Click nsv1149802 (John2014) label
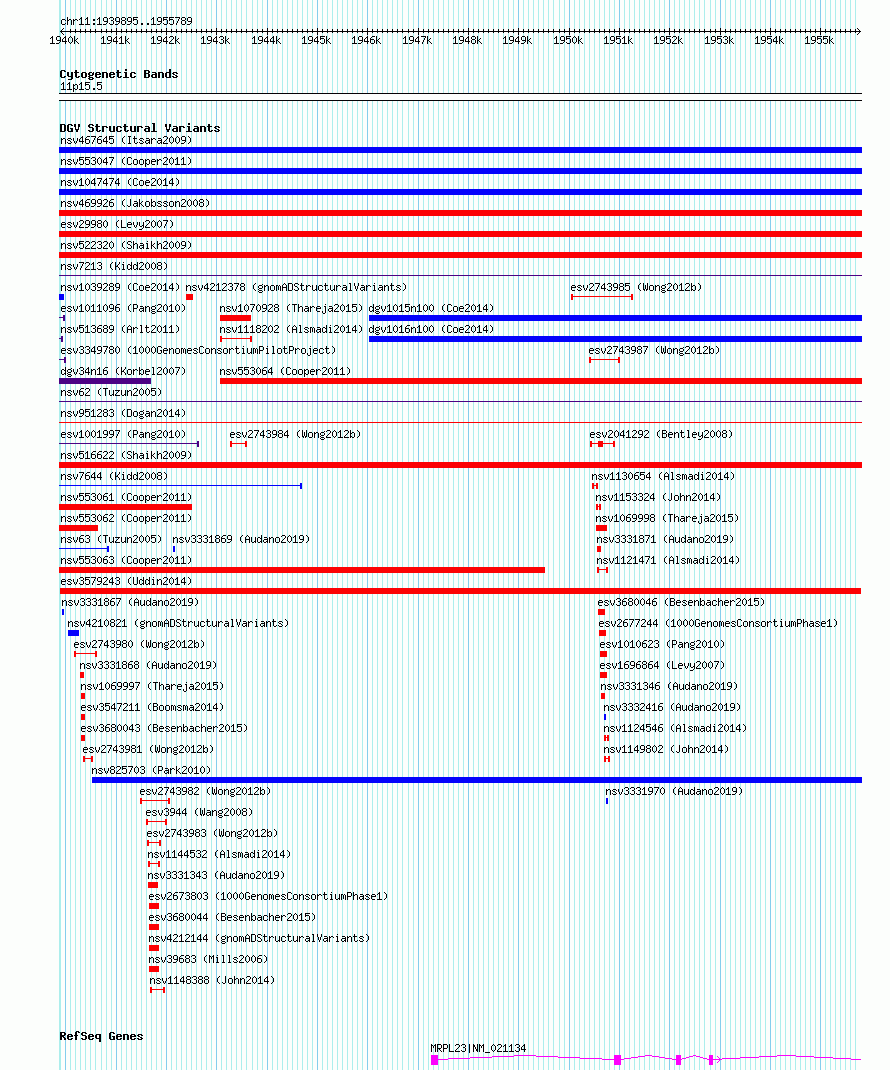This screenshot has height=1070, width=890. pos(665,749)
